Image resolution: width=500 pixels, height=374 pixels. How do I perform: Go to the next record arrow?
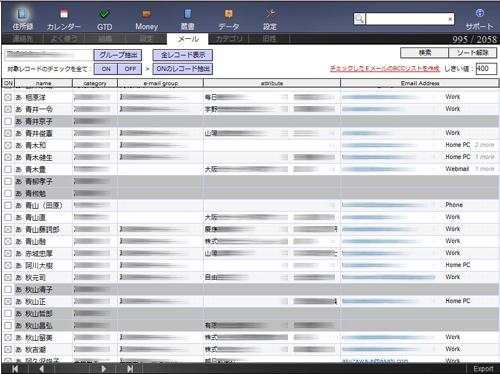point(103,369)
